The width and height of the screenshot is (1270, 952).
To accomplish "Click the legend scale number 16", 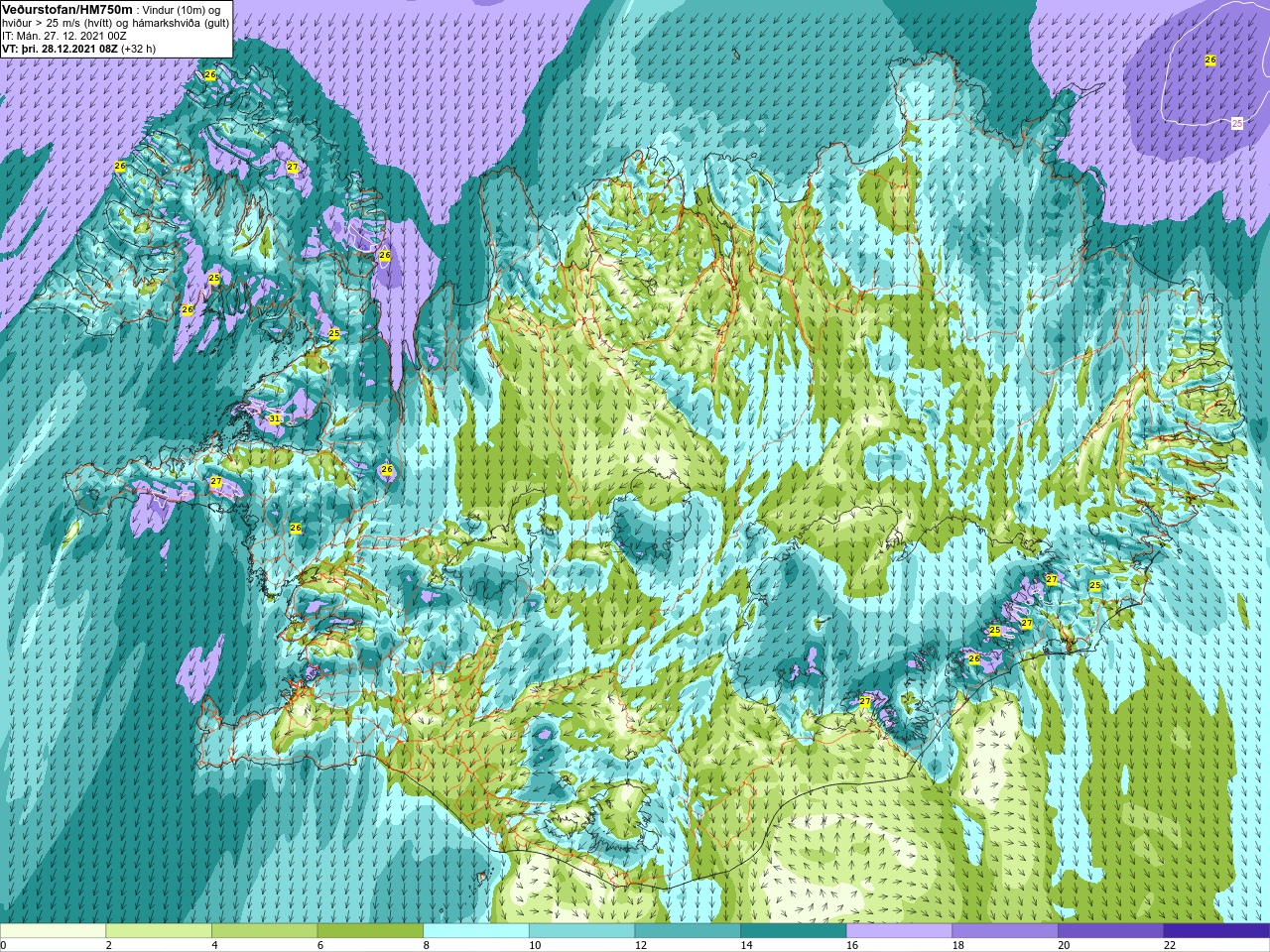I will [x=852, y=945].
